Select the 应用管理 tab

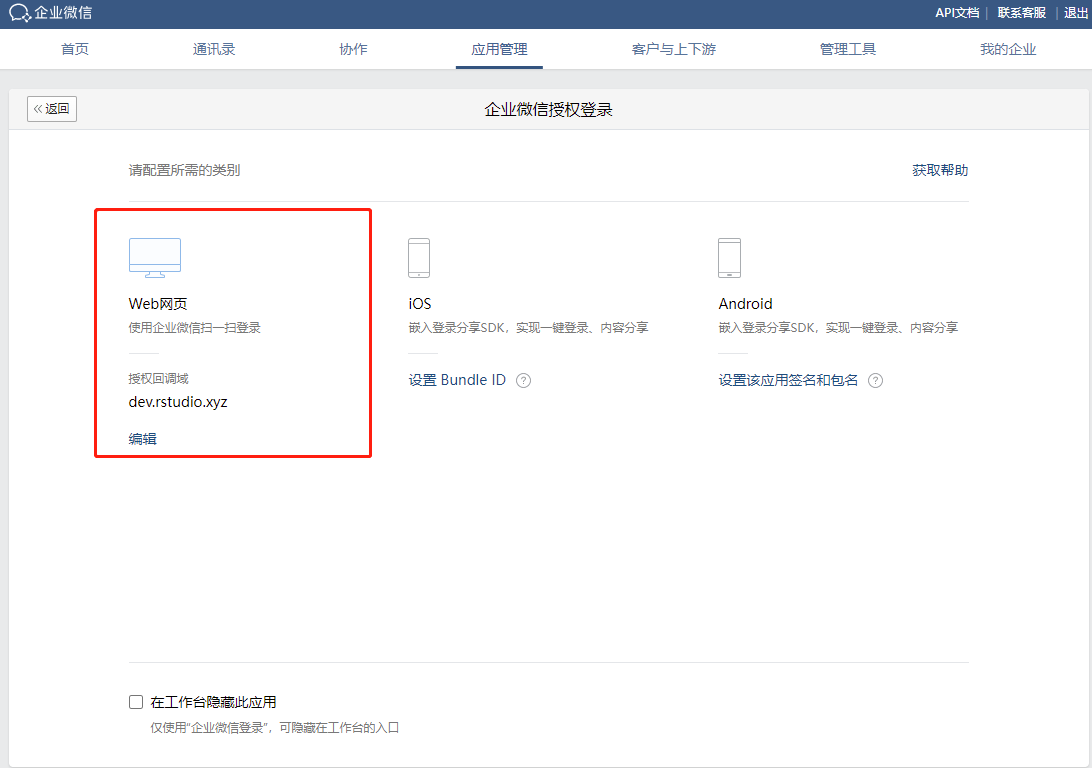(x=499, y=49)
